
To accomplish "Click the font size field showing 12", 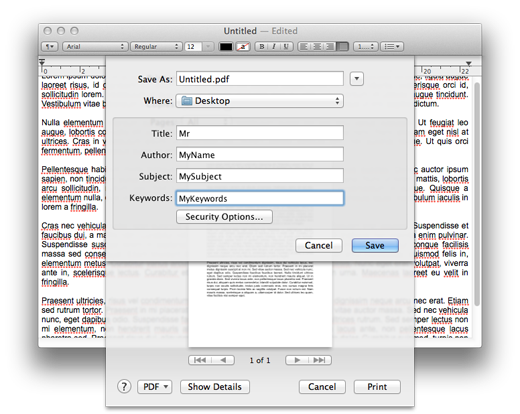I will (193, 46).
